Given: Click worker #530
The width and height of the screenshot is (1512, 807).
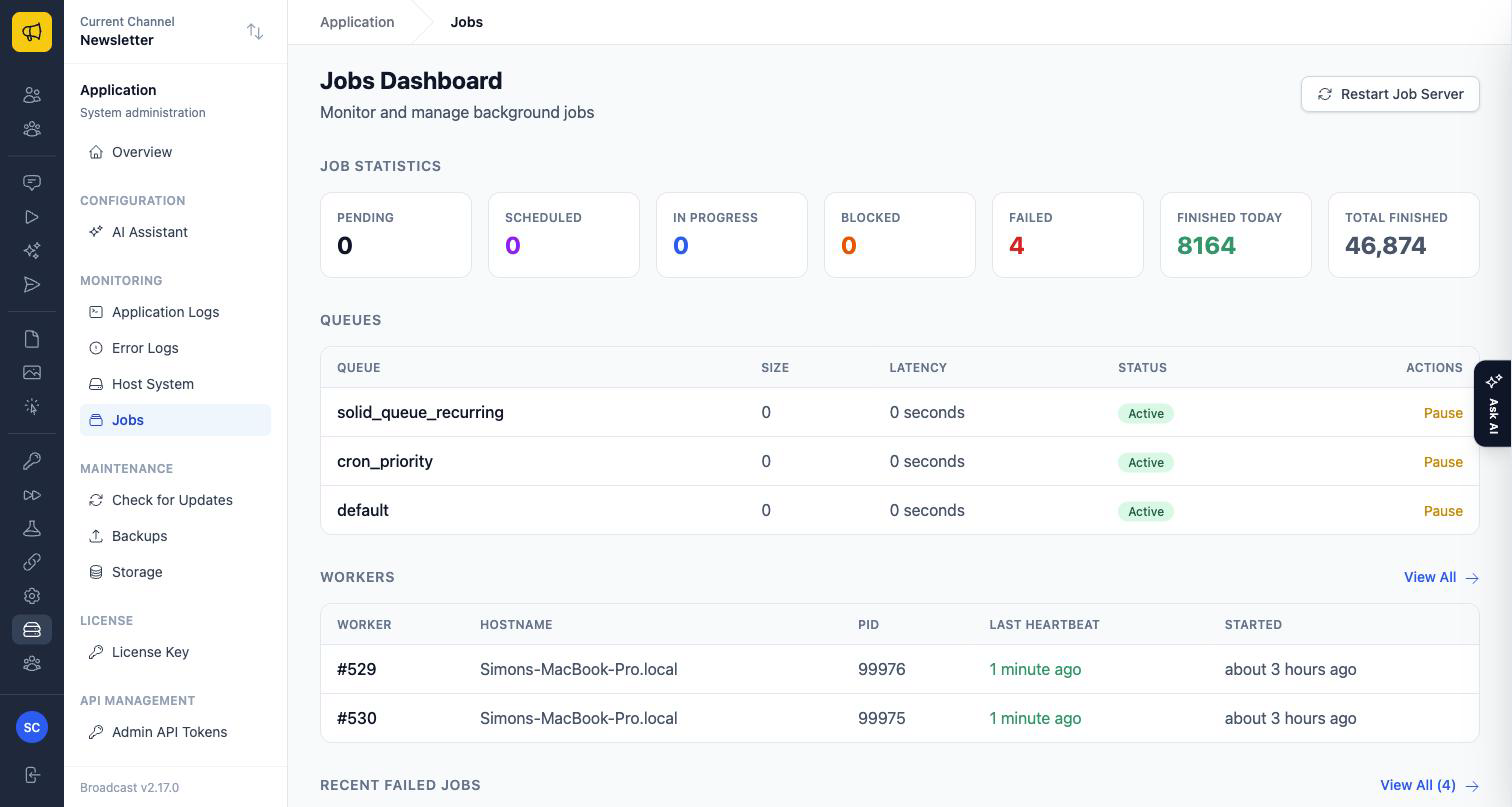Looking at the screenshot, I should [356, 718].
